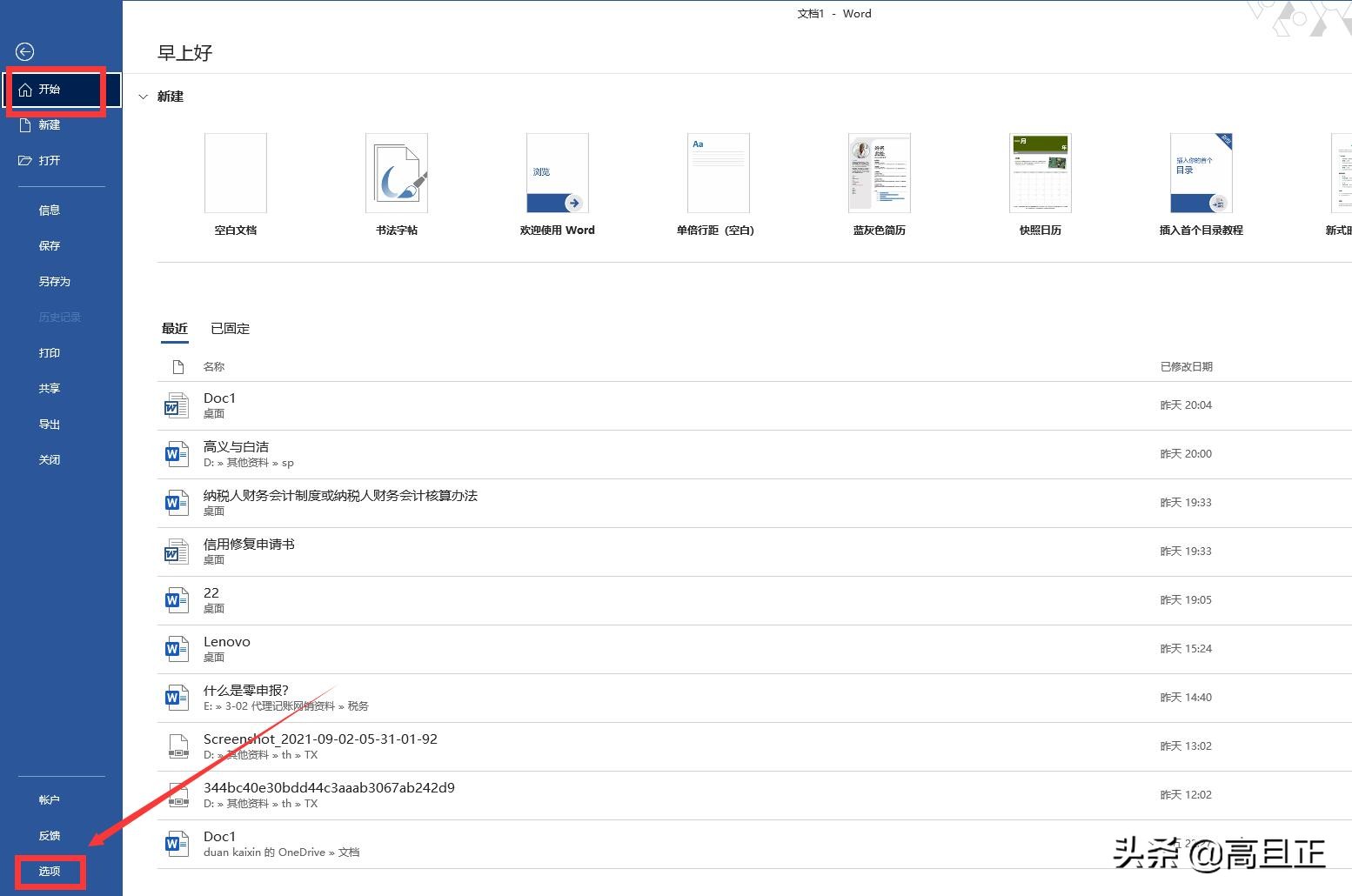This screenshot has width=1352, height=896.
Task: Switch to the 已固定 tab
Action: pyautogui.click(x=231, y=329)
